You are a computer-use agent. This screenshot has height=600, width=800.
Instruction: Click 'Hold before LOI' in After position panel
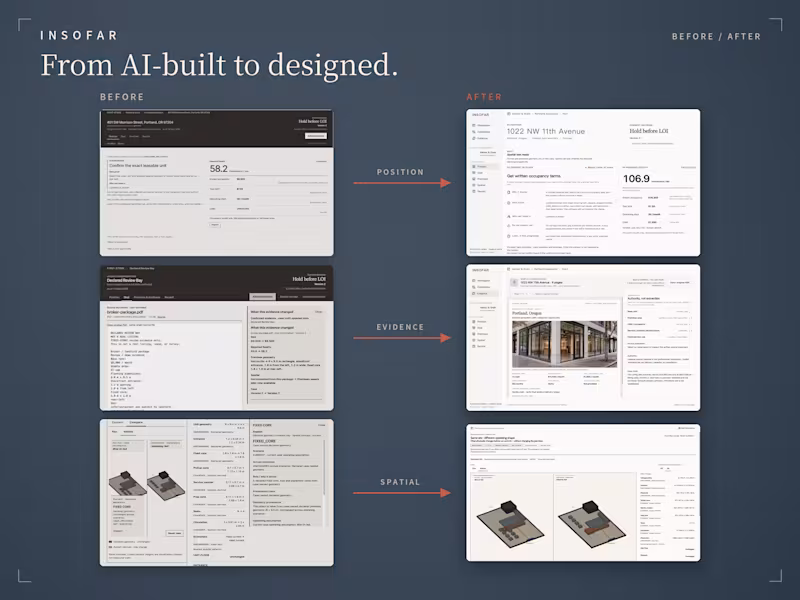click(x=648, y=131)
